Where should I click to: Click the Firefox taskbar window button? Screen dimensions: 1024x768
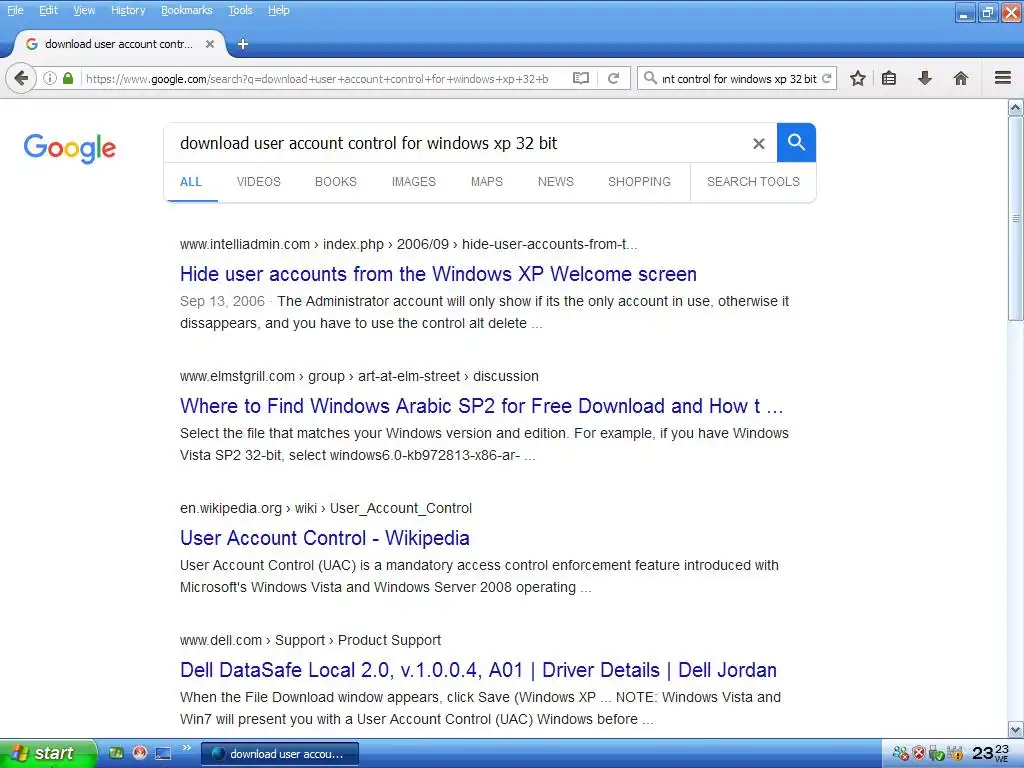coord(280,754)
